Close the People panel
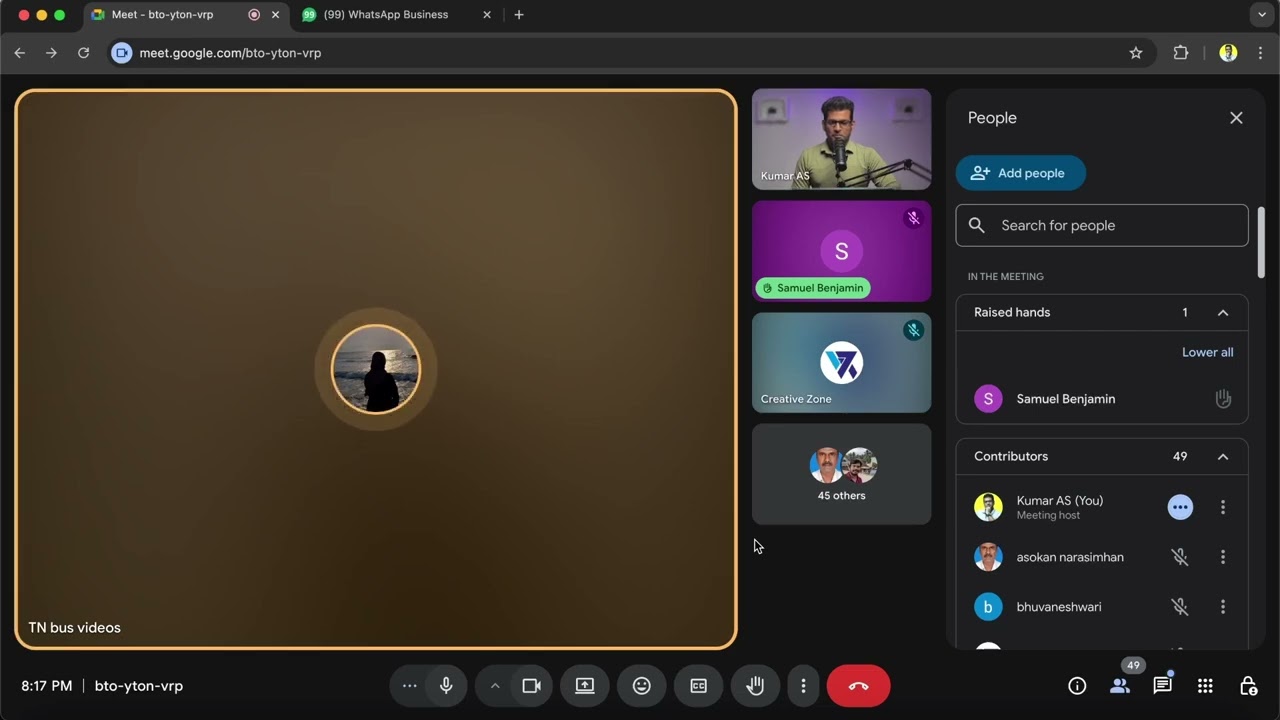1280x720 pixels. click(1236, 118)
